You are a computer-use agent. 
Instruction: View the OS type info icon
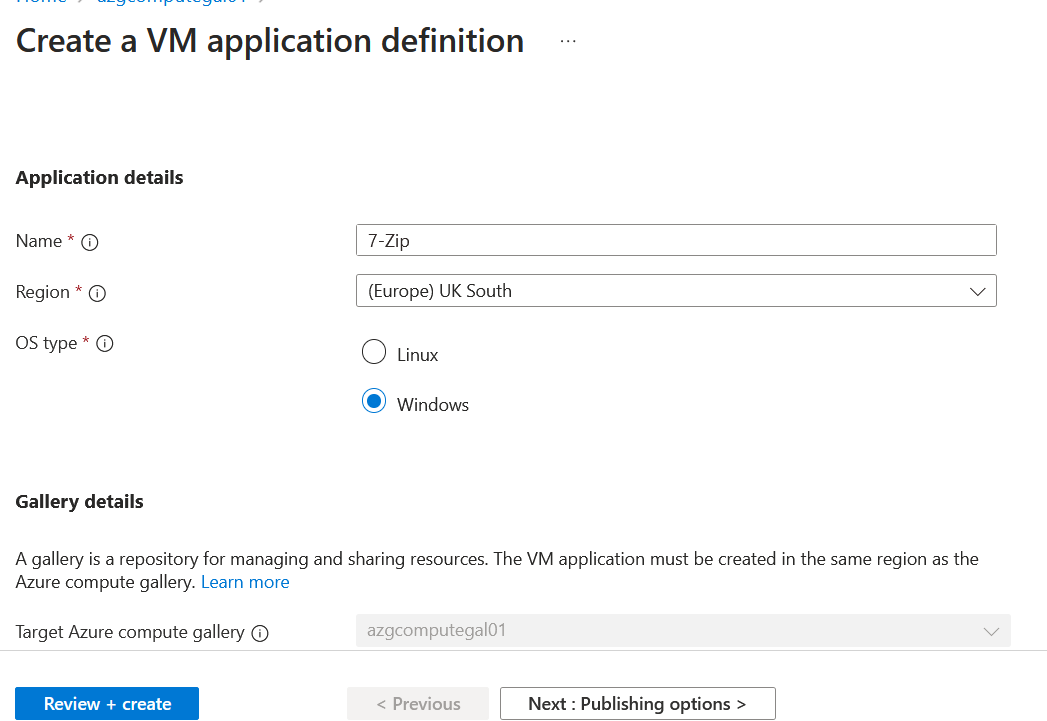coord(105,344)
